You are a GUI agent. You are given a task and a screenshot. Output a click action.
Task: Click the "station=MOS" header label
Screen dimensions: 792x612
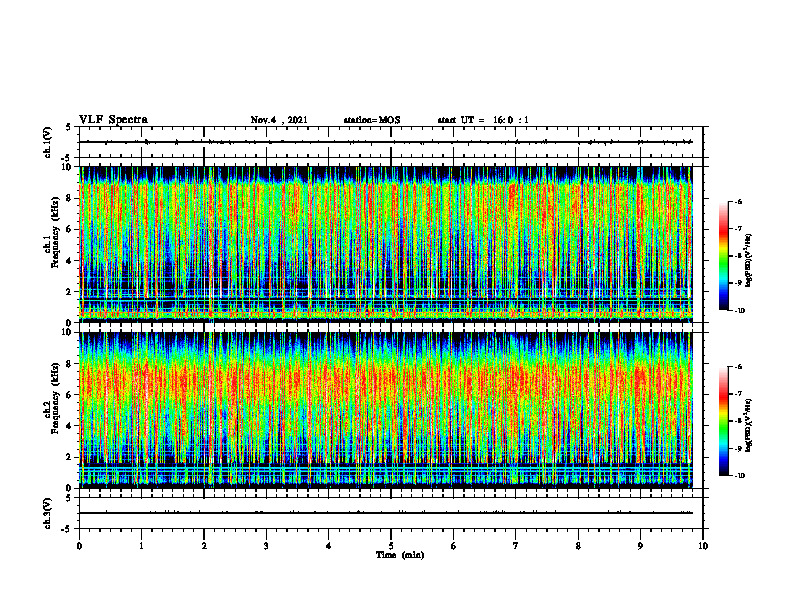[x=372, y=120]
